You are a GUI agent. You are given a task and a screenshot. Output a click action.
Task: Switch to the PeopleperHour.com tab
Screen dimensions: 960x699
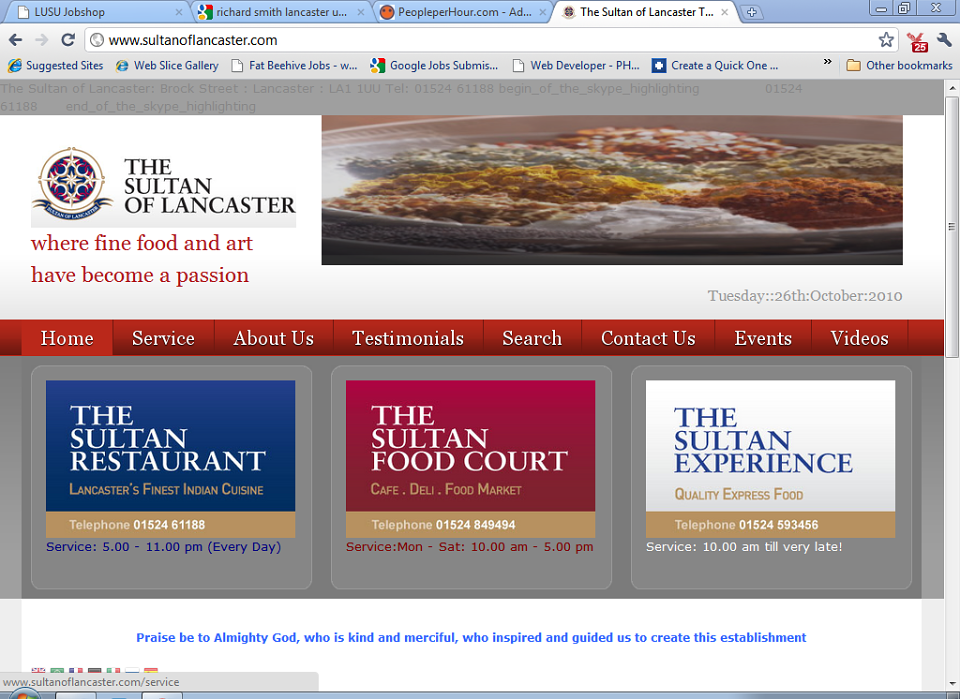click(462, 12)
